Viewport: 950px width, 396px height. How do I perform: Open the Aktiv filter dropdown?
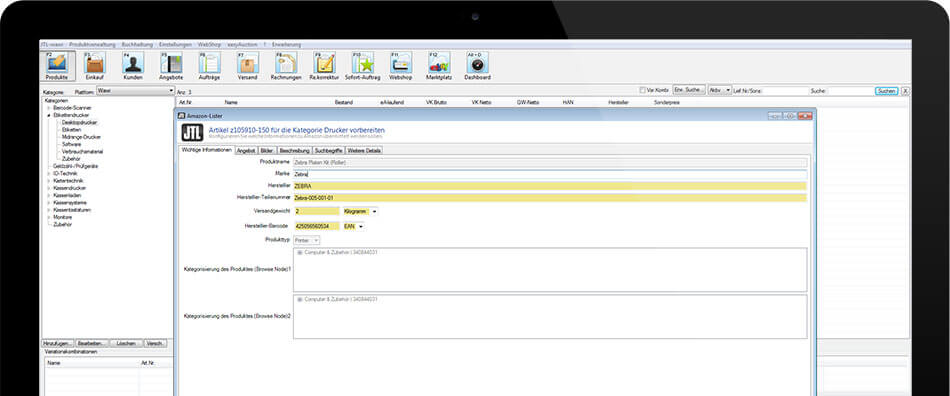[720, 91]
